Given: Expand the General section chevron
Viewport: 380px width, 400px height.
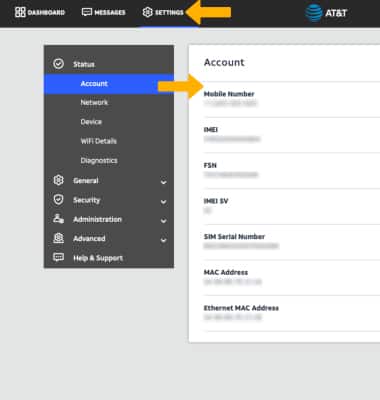Looking at the screenshot, I should click(163, 182).
